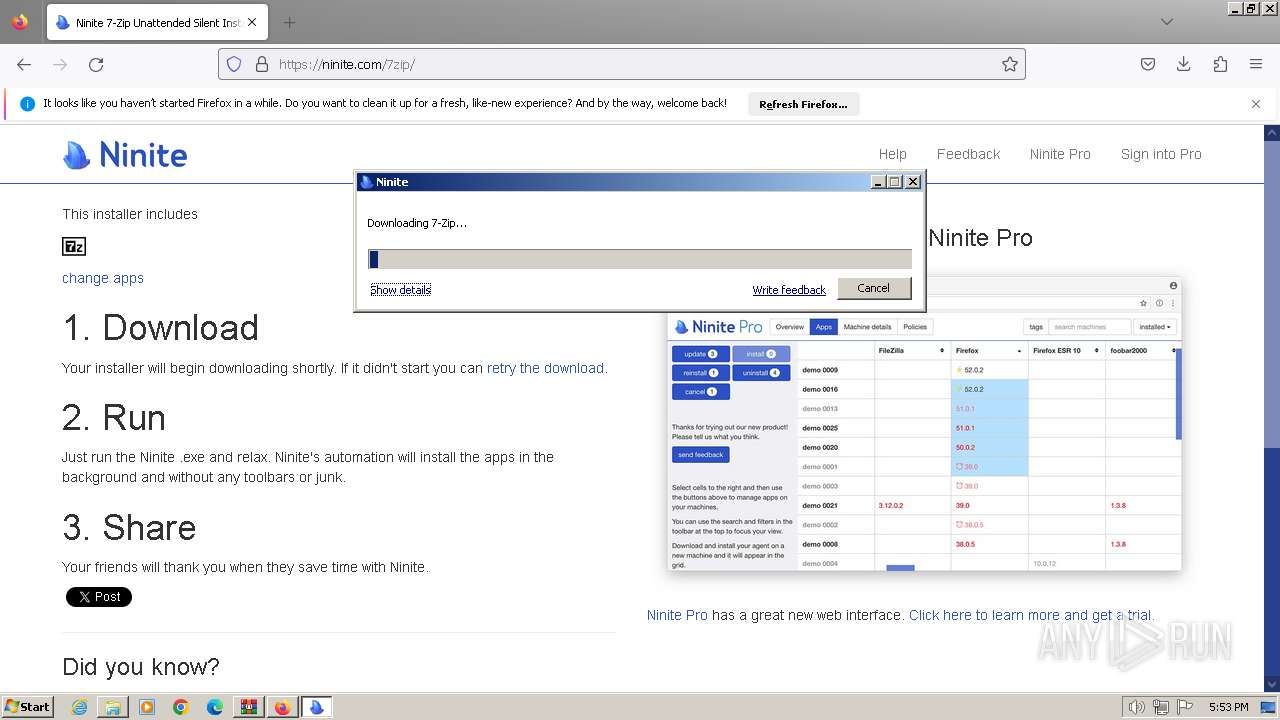Click the Refresh Firefox button
This screenshot has height=720, width=1280.
pos(803,104)
